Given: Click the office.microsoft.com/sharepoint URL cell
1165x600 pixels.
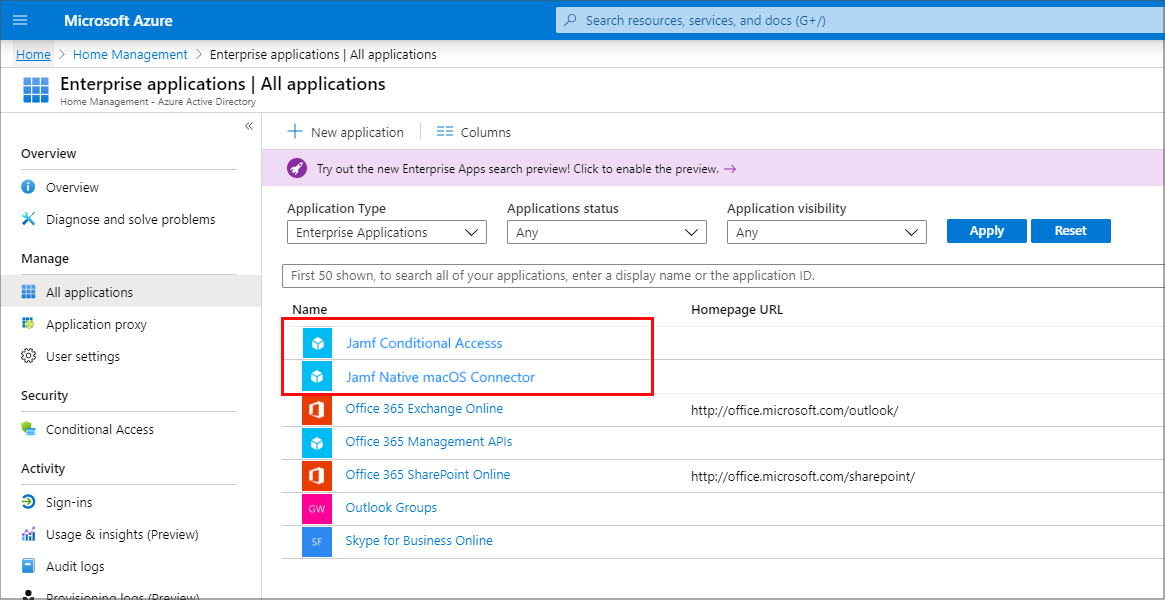Looking at the screenshot, I should [802, 476].
